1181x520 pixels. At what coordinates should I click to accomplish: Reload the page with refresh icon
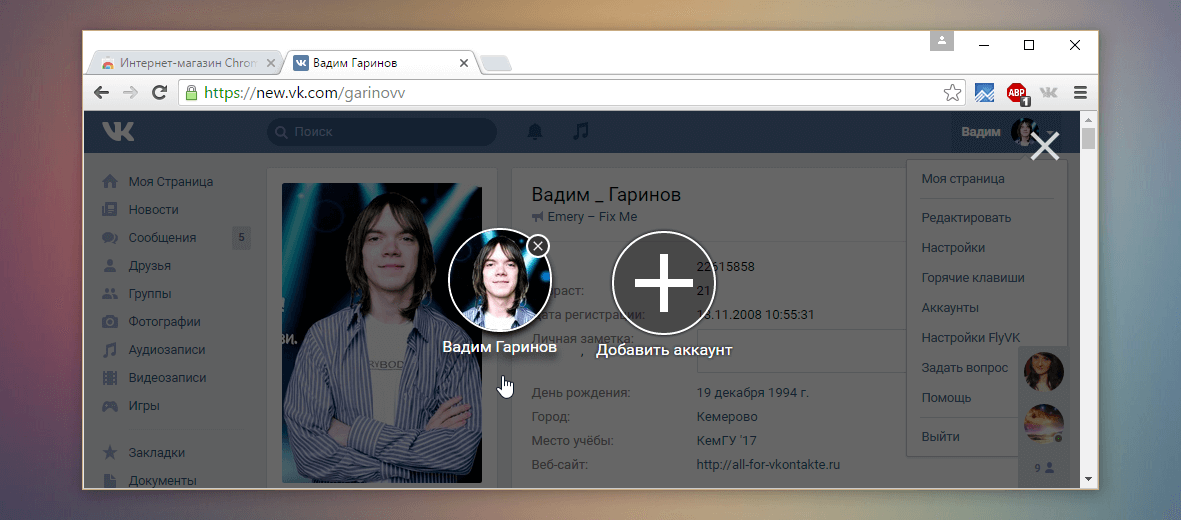tap(159, 93)
